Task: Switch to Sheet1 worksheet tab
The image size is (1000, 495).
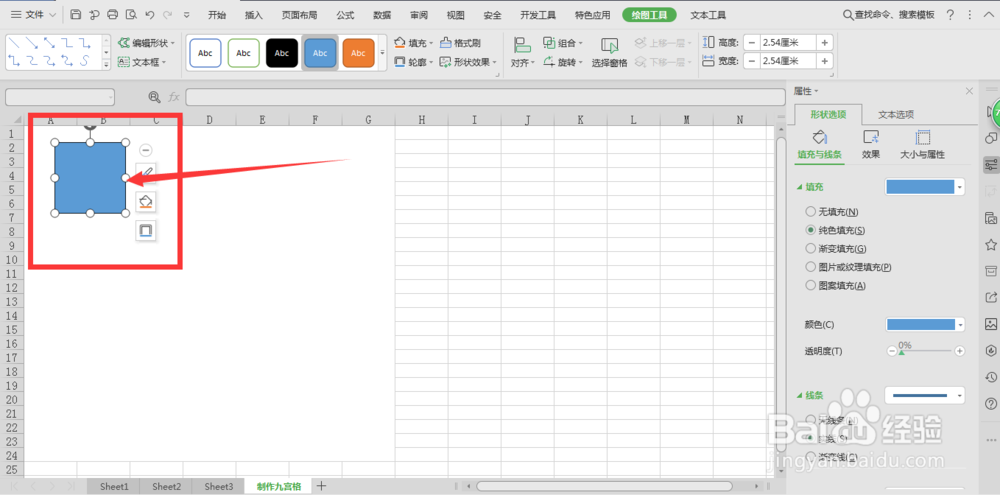Action: tap(114, 486)
